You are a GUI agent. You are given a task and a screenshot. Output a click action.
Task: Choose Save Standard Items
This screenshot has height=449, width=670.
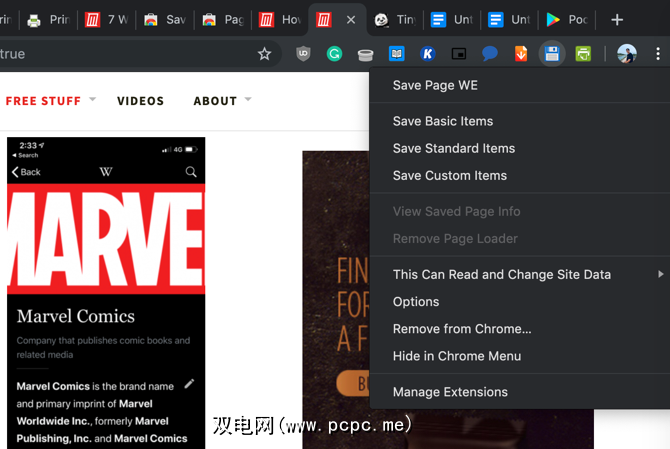pos(520,148)
